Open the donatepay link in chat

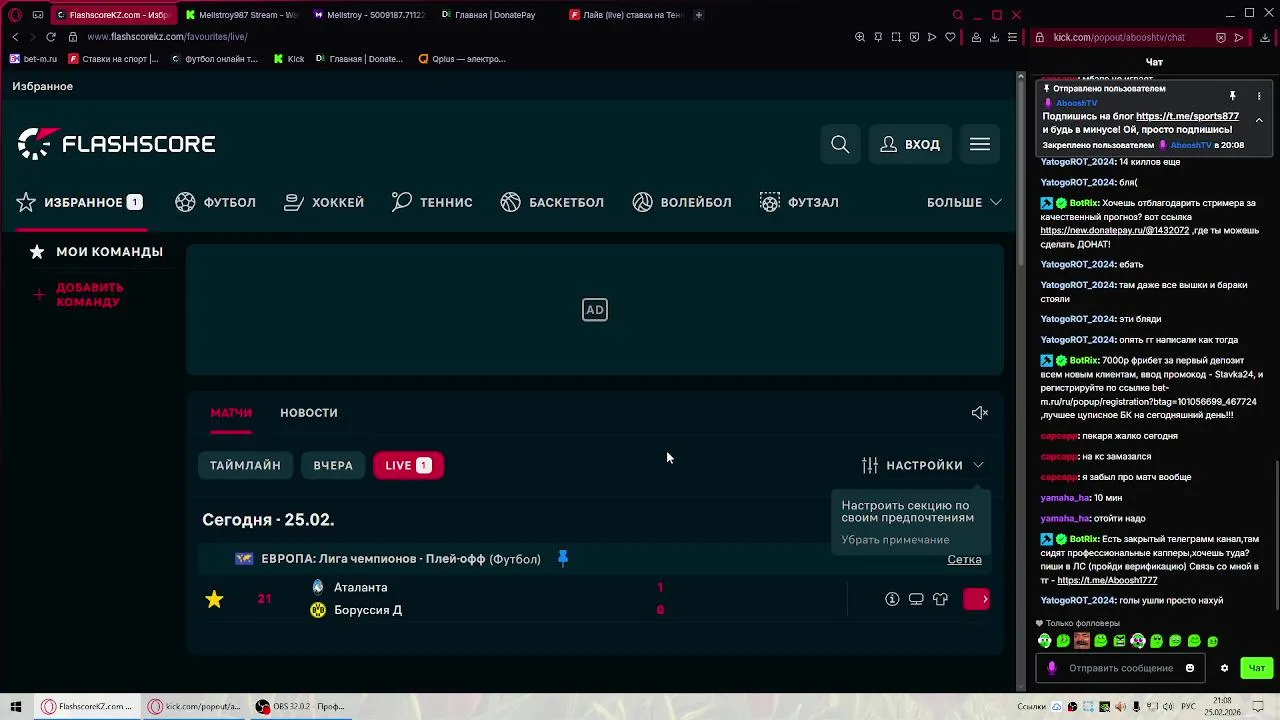point(1114,230)
